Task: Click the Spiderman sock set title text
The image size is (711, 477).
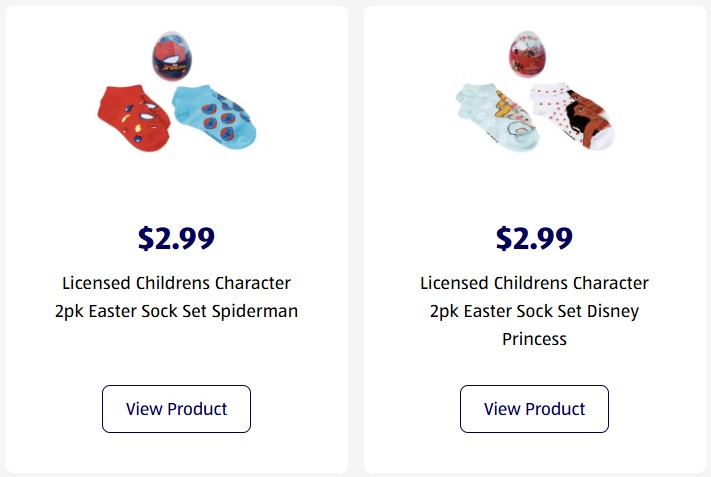Action: (x=176, y=297)
